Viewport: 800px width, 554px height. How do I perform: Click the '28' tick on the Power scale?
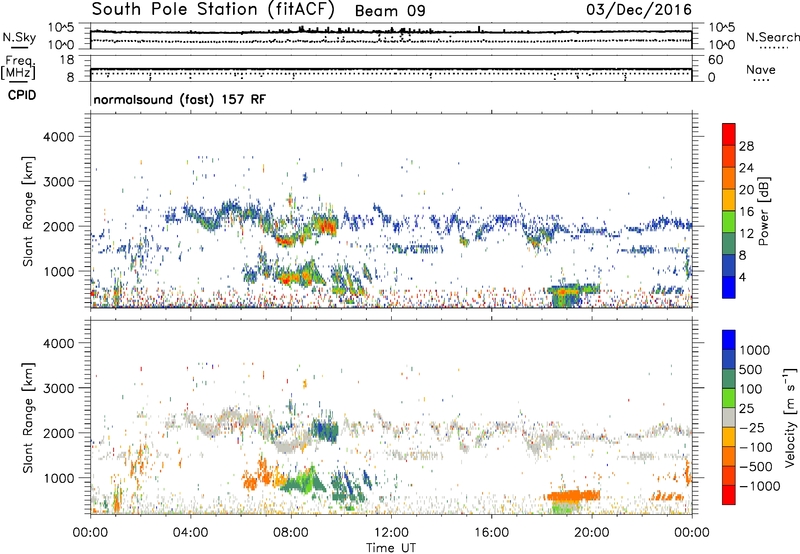pos(746,146)
